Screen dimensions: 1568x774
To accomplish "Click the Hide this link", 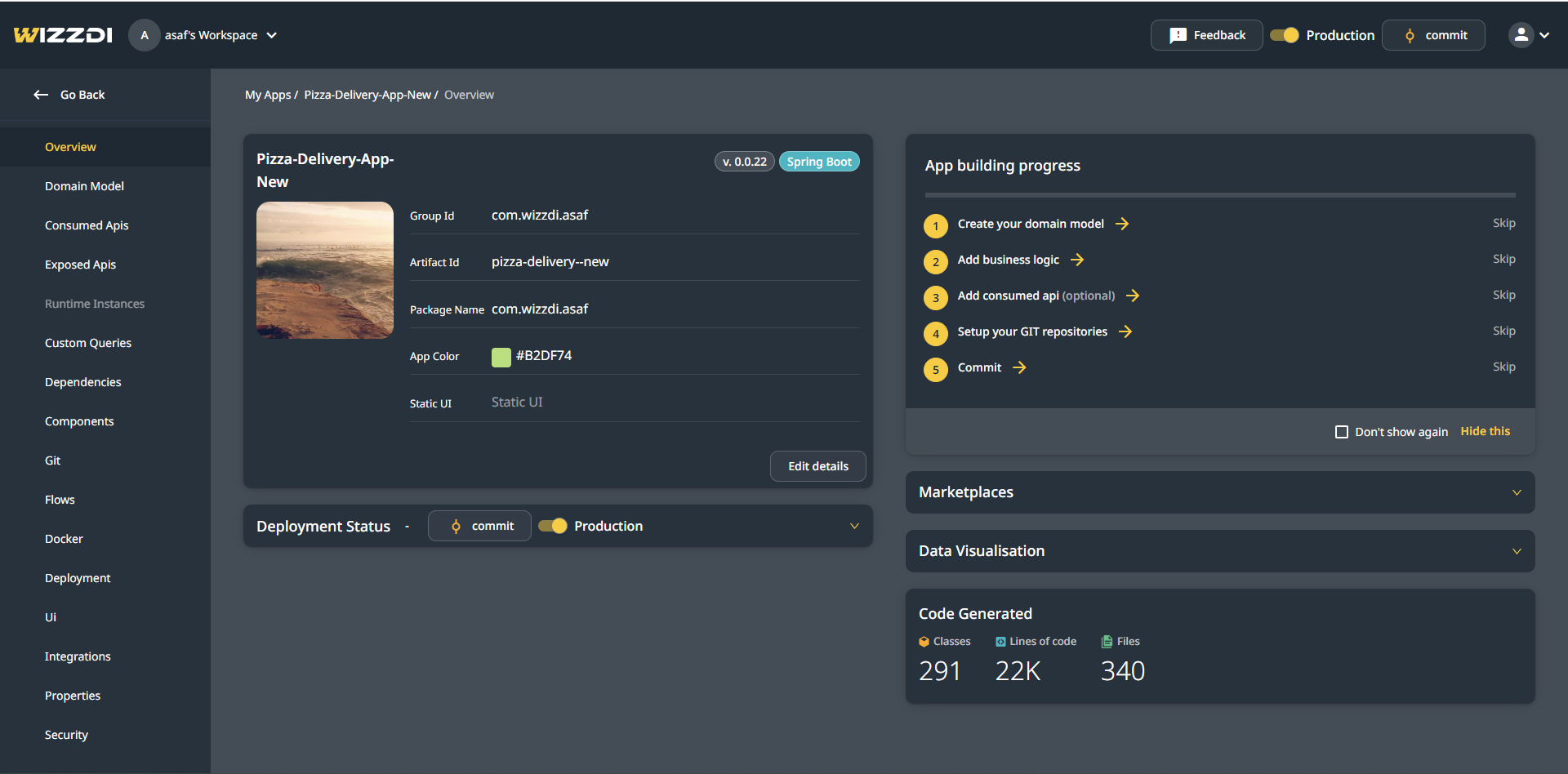I will (1485, 431).
